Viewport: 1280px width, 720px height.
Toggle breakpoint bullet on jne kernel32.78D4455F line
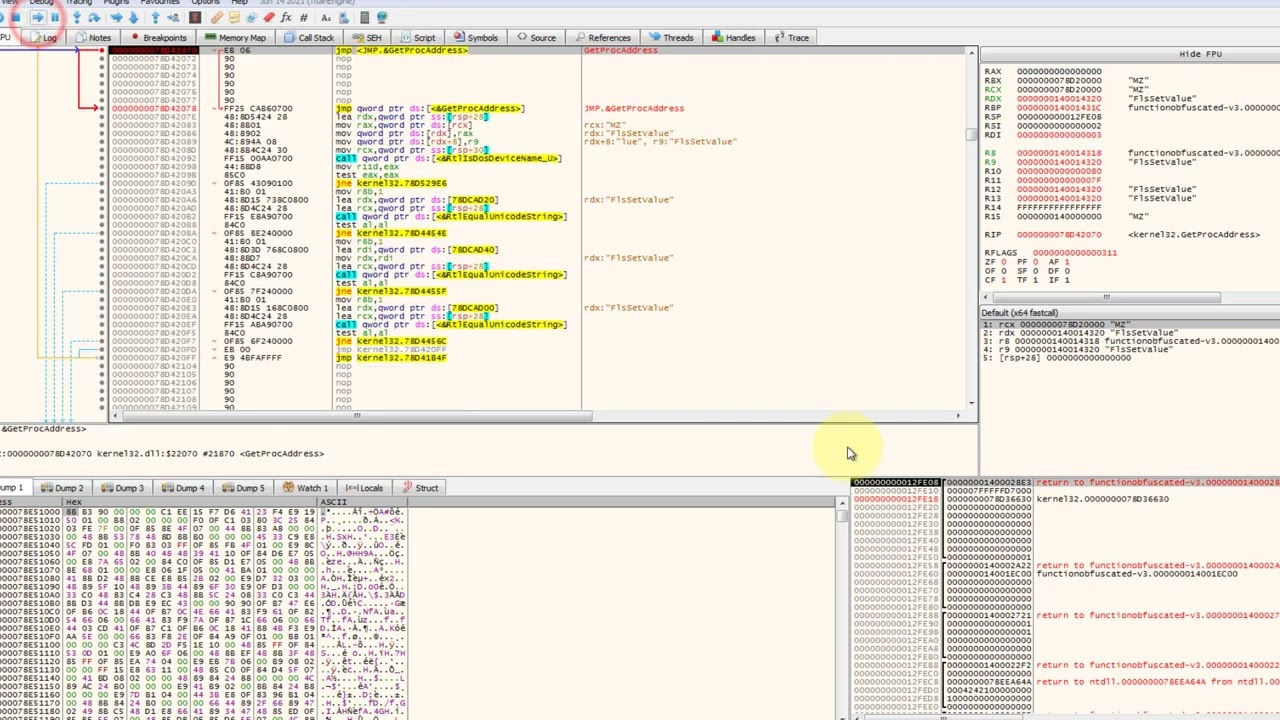pos(101,291)
